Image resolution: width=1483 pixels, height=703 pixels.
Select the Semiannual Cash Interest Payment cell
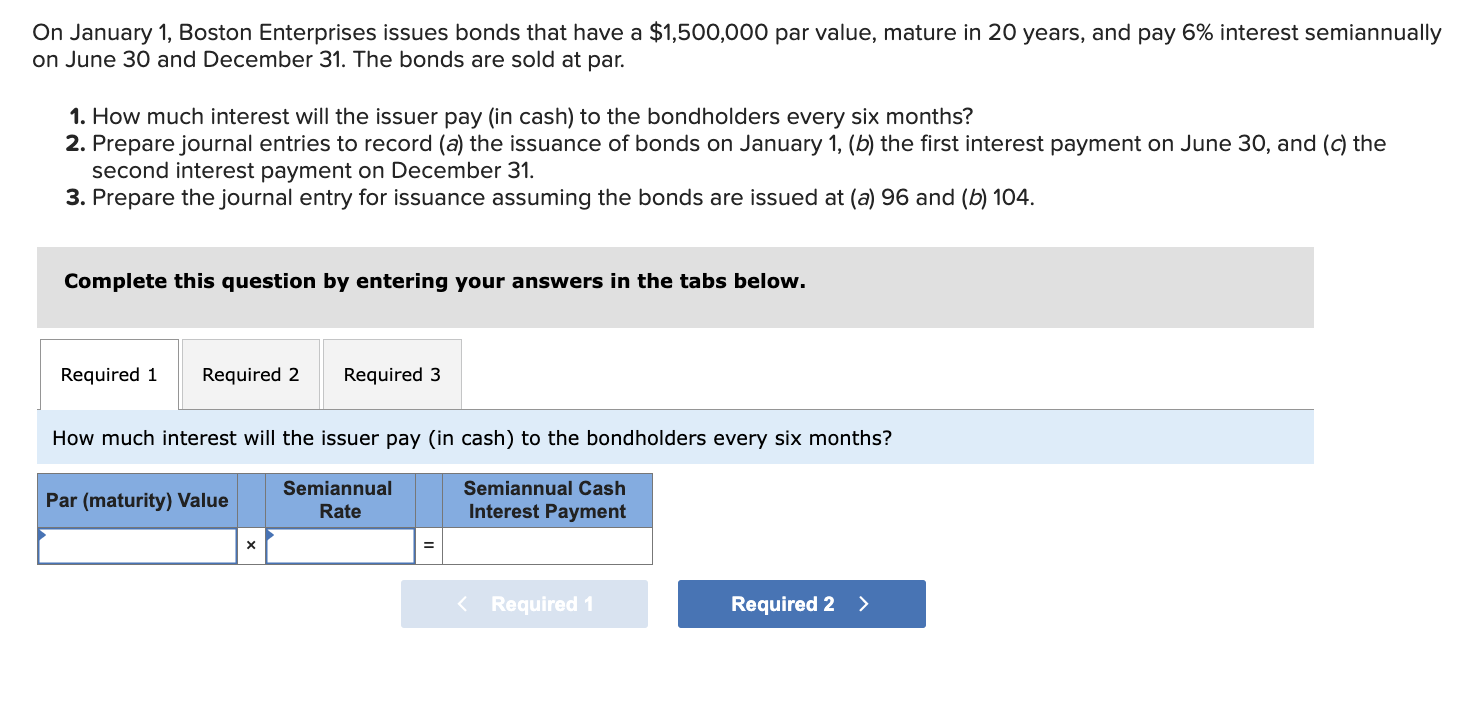[x=546, y=545]
